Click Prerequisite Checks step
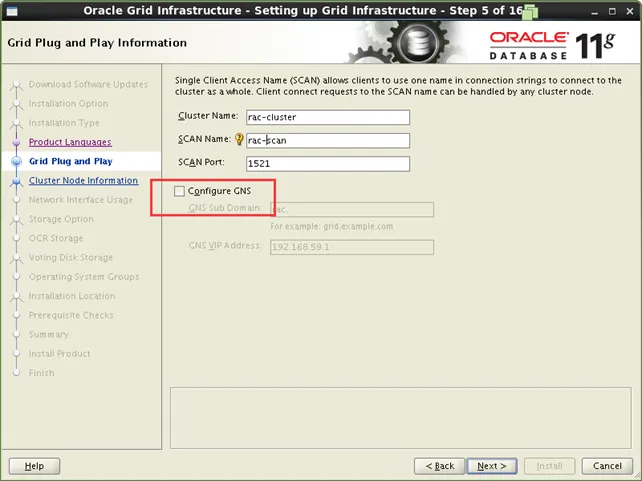 click(x=71, y=315)
